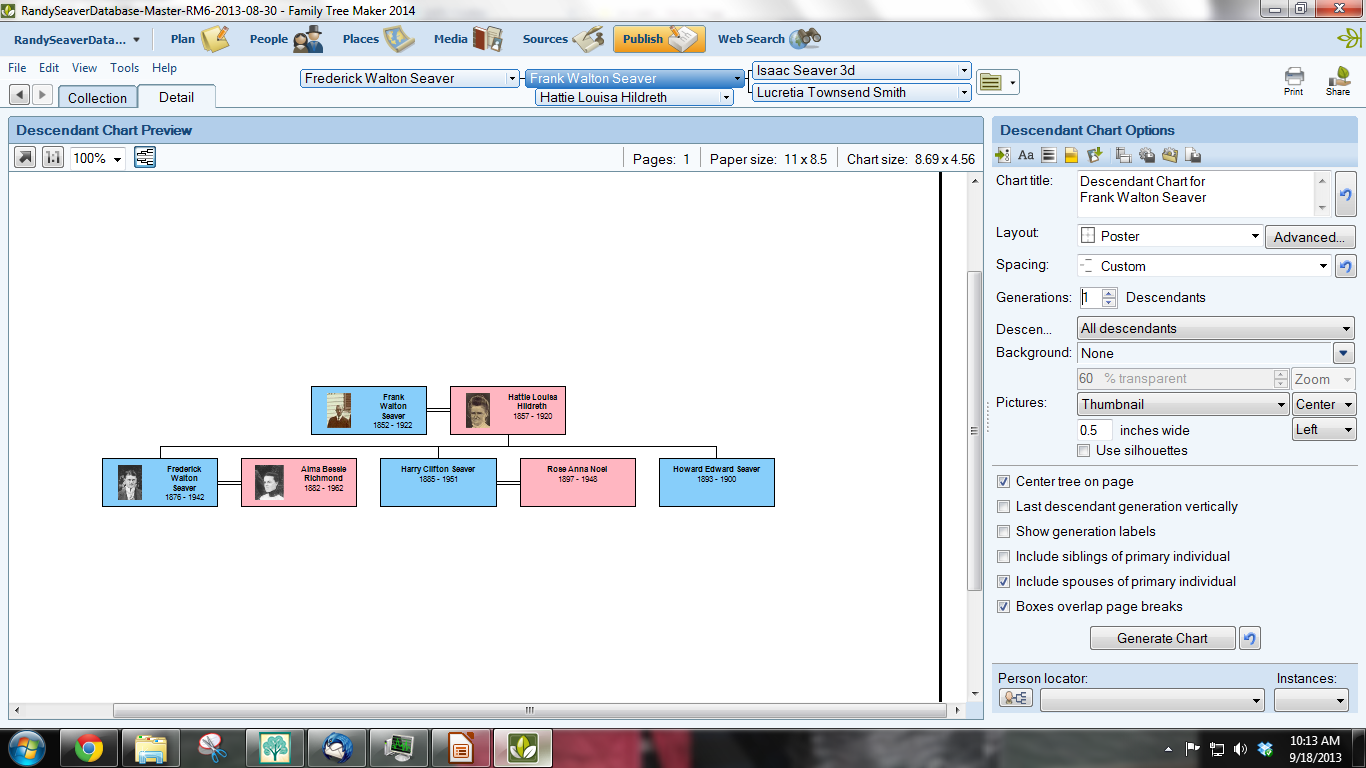Check Include siblings of primary individual
This screenshot has width=1366, height=768.
tap(1004, 557)
